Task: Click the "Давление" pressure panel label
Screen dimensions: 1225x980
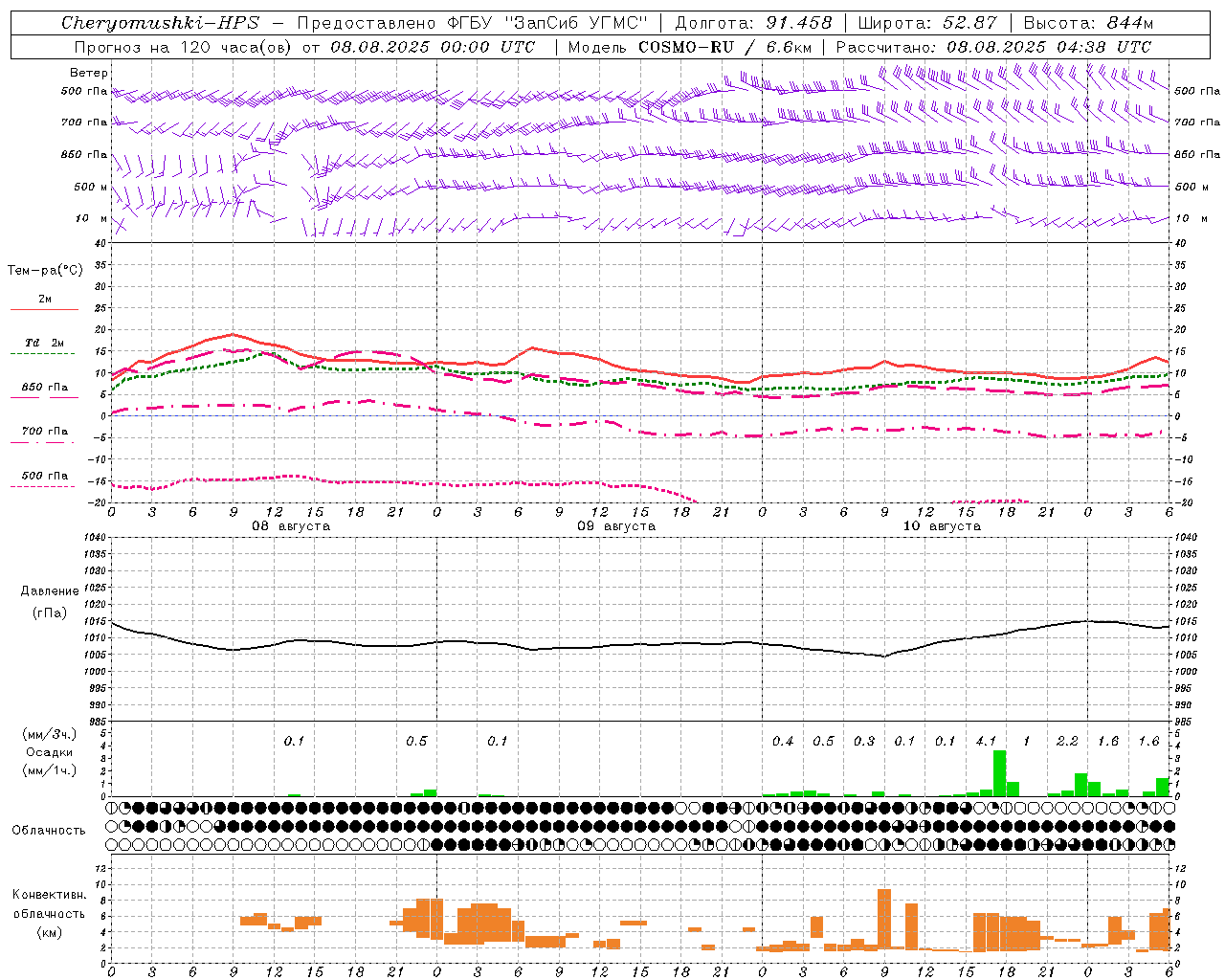Action: coord(50,591)
